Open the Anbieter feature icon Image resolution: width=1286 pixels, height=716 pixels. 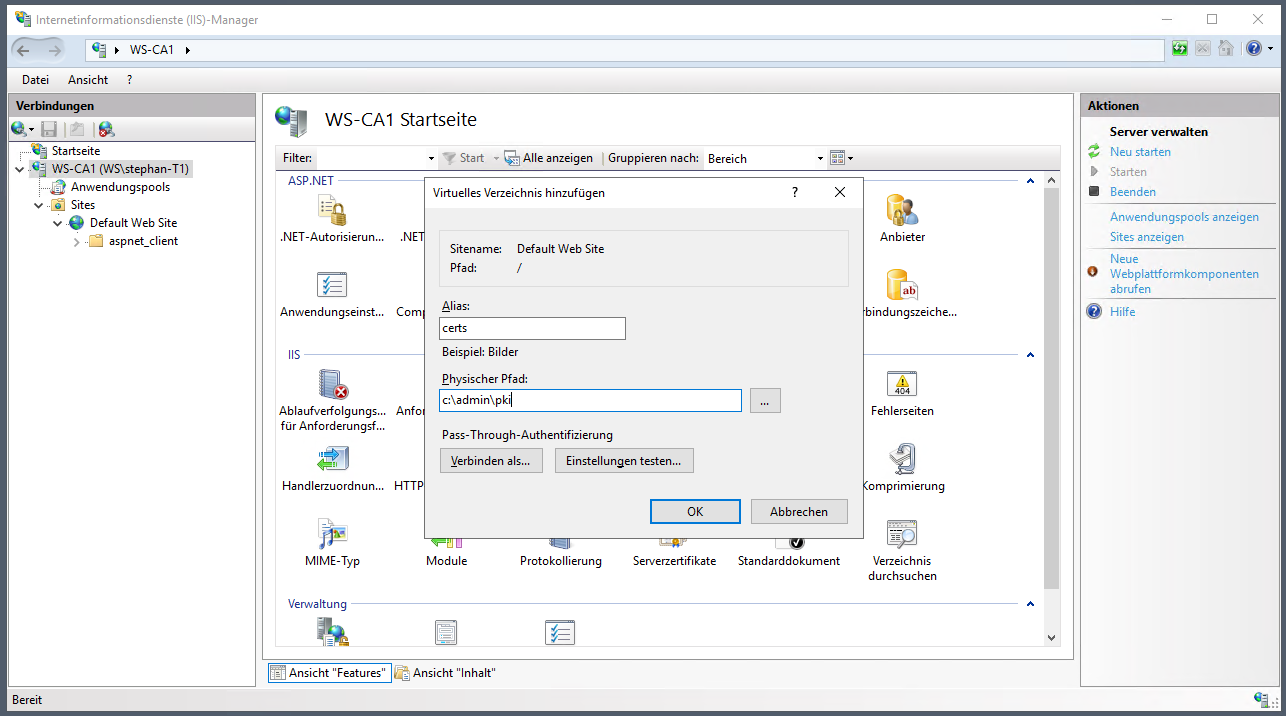[x=902, y=209]
